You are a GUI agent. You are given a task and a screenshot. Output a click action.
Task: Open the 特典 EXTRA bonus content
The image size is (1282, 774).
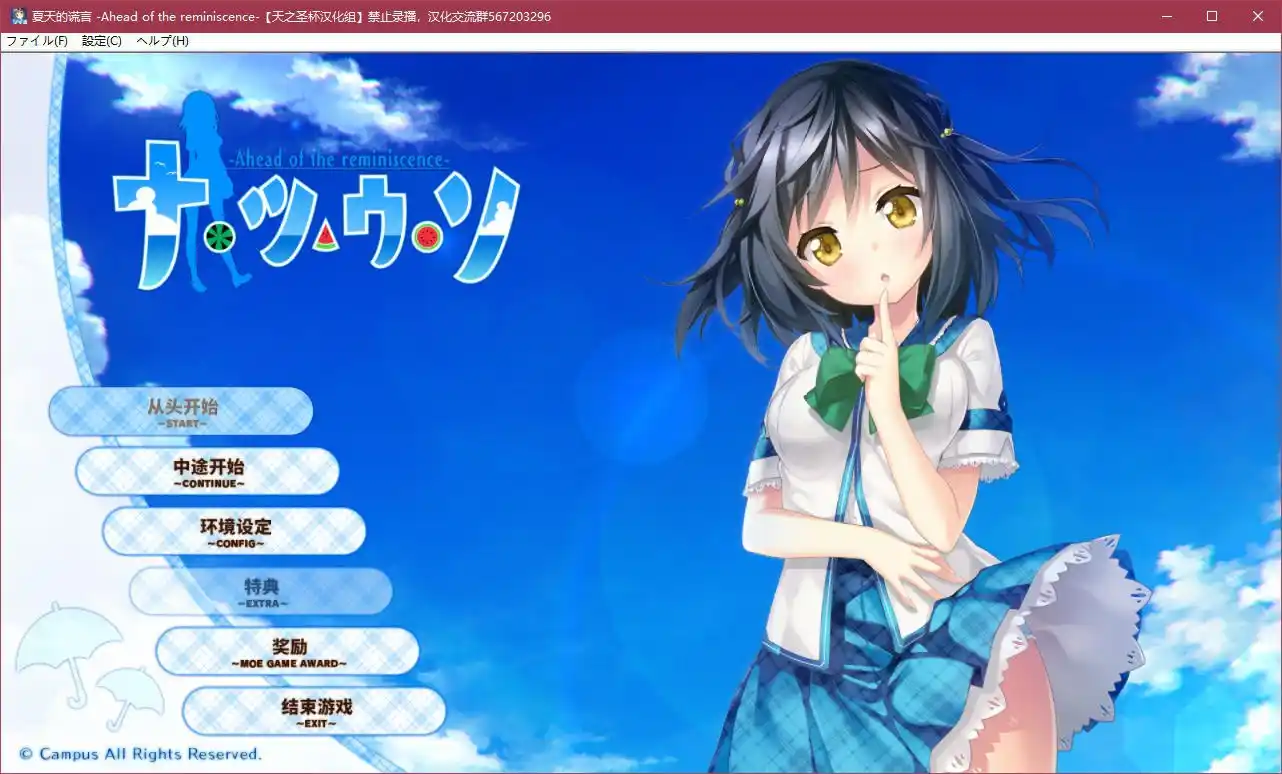click(260, 591)
